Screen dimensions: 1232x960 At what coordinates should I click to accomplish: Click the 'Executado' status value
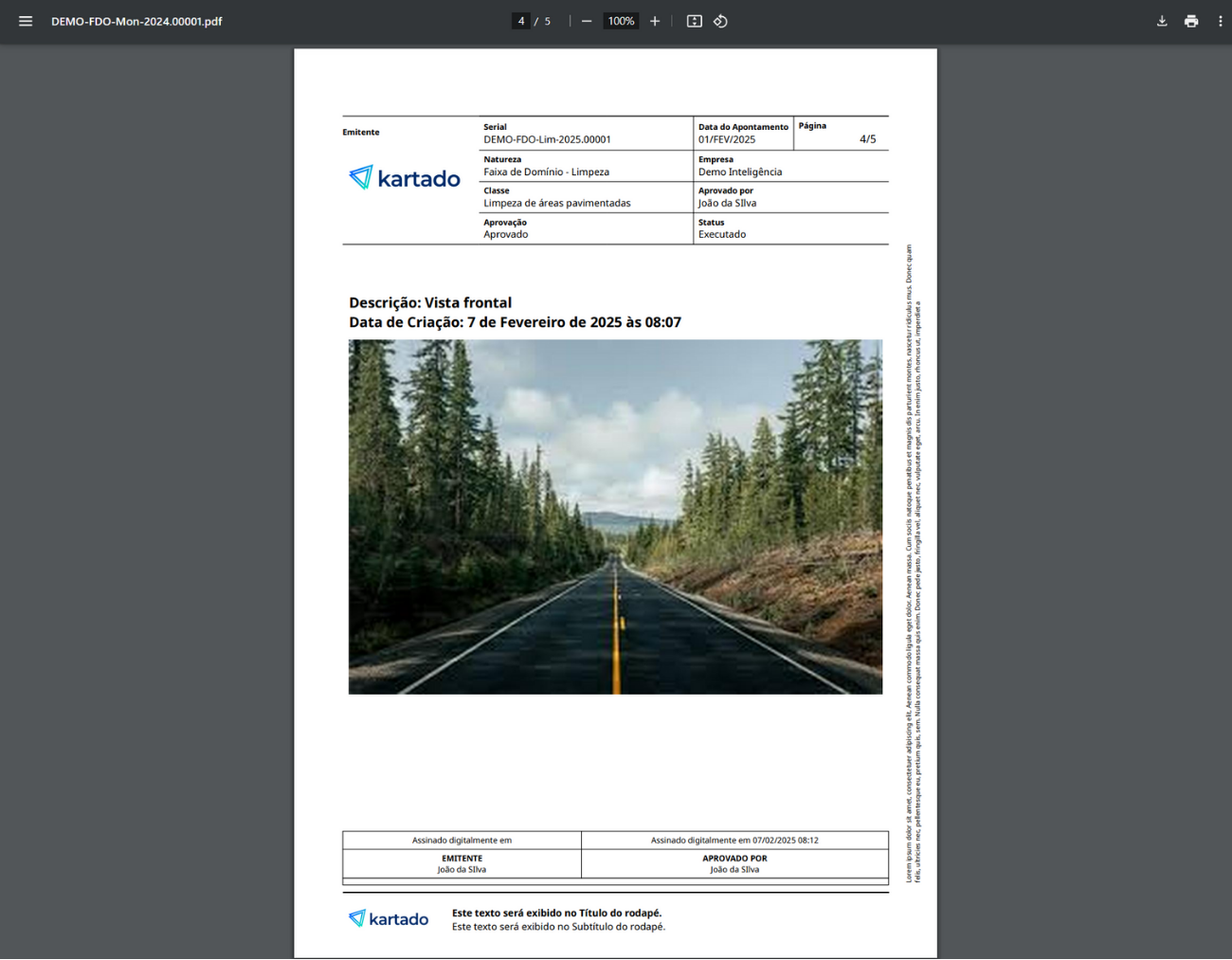[x=722, y=234]
